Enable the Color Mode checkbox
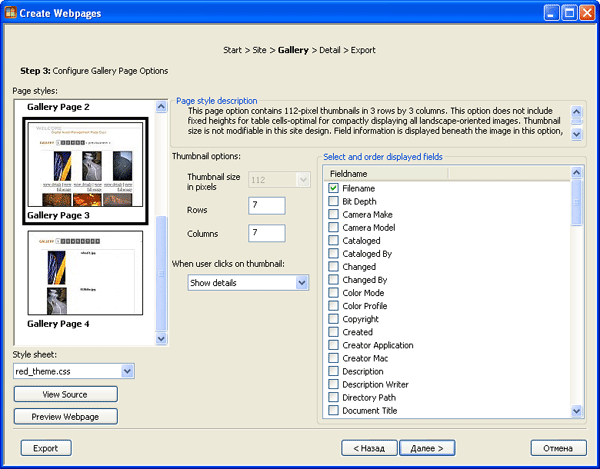Screen dimensions: 600x469 point(333,293)
